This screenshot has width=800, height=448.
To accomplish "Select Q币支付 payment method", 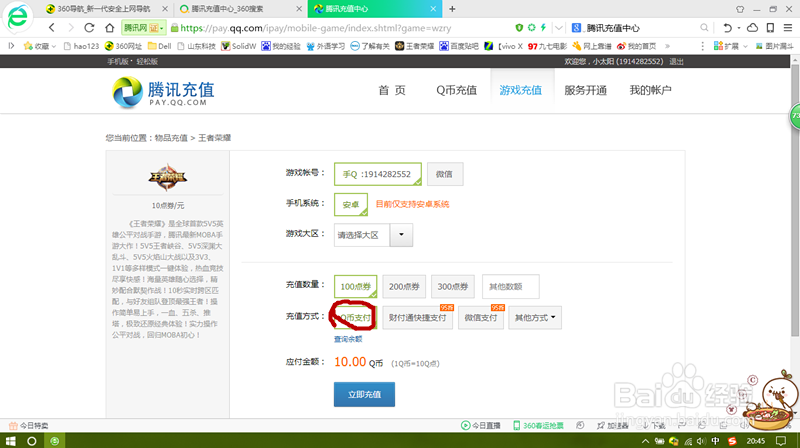I will coord(355,317).
